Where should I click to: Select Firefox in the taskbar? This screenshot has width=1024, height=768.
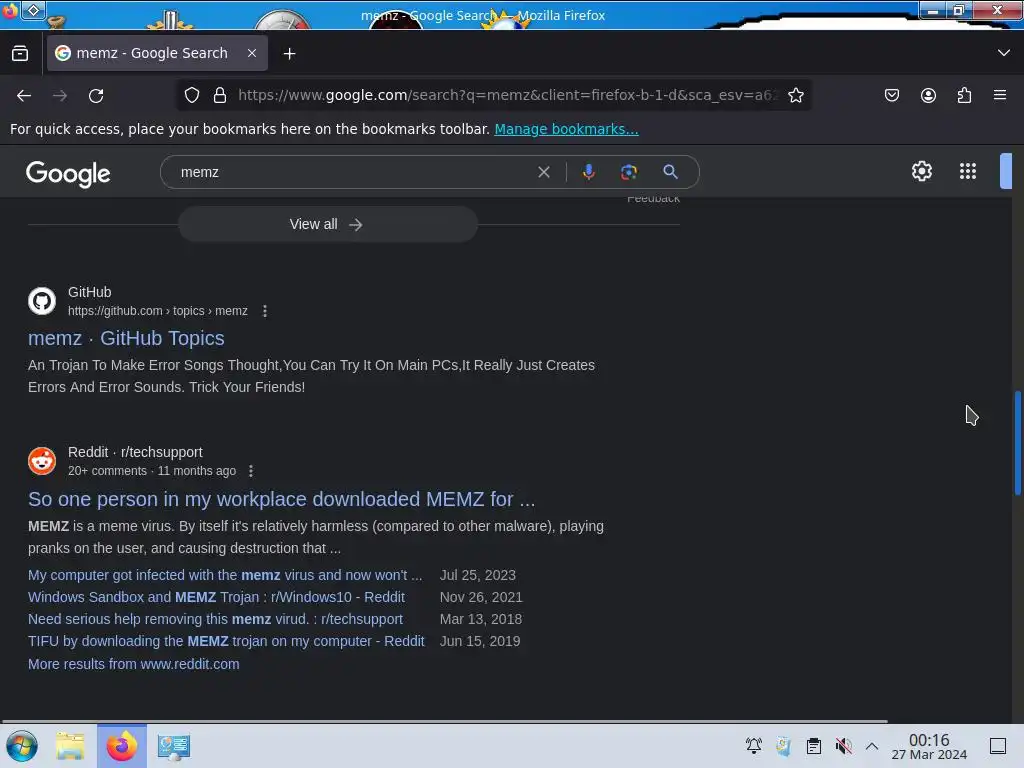(x=122, y=746)
